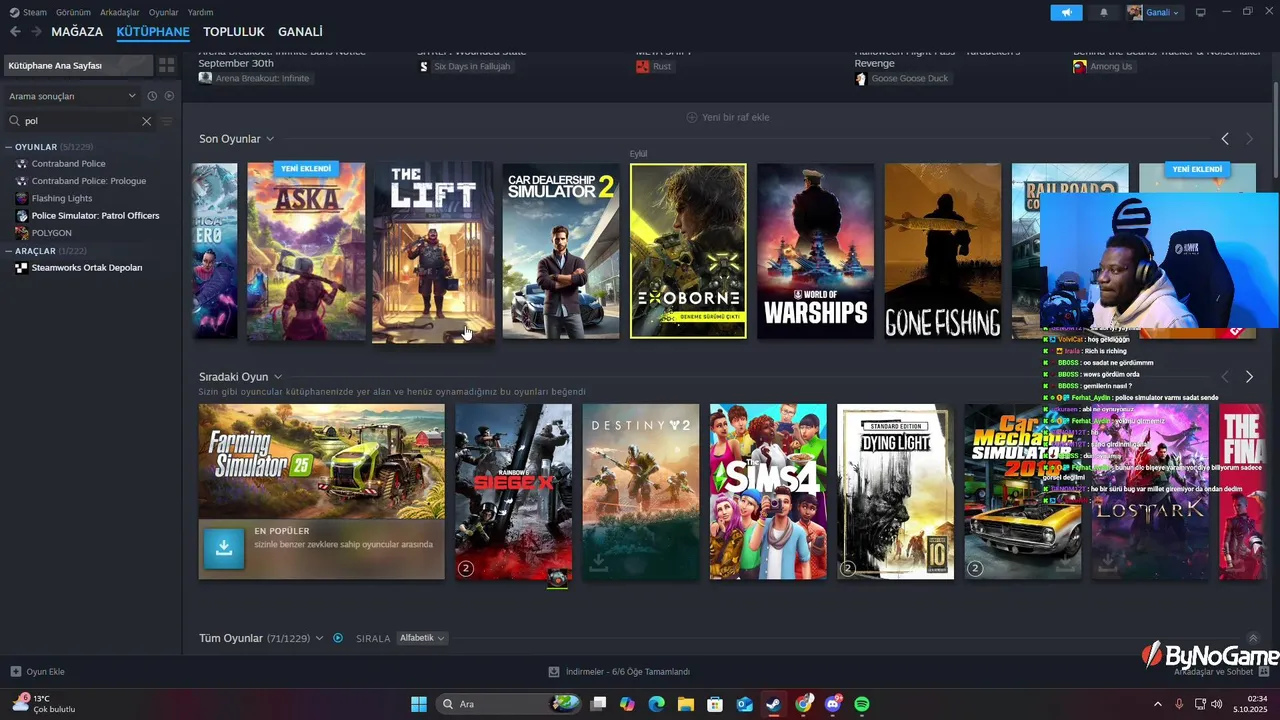1280x720 pixels.
Task: Open The Sims 4 game cover
Action: (768, 491)
